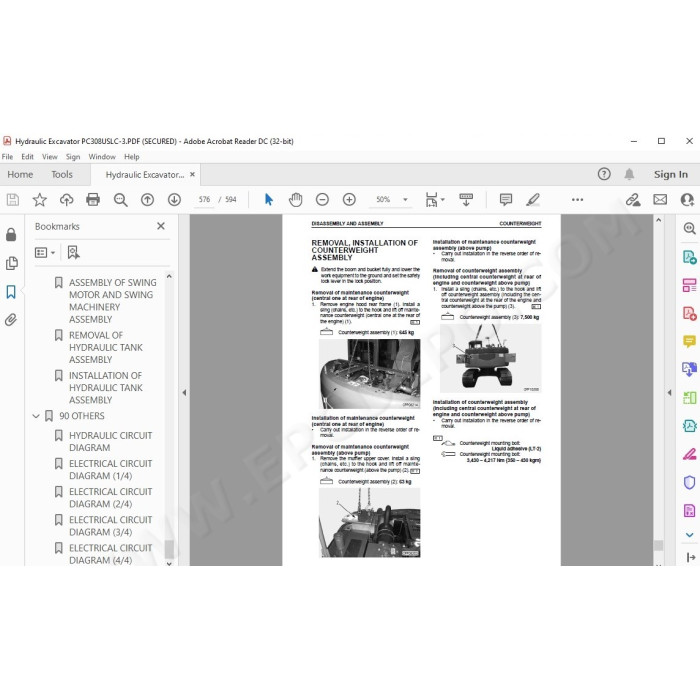Open the Help menu

click(132, 157)
